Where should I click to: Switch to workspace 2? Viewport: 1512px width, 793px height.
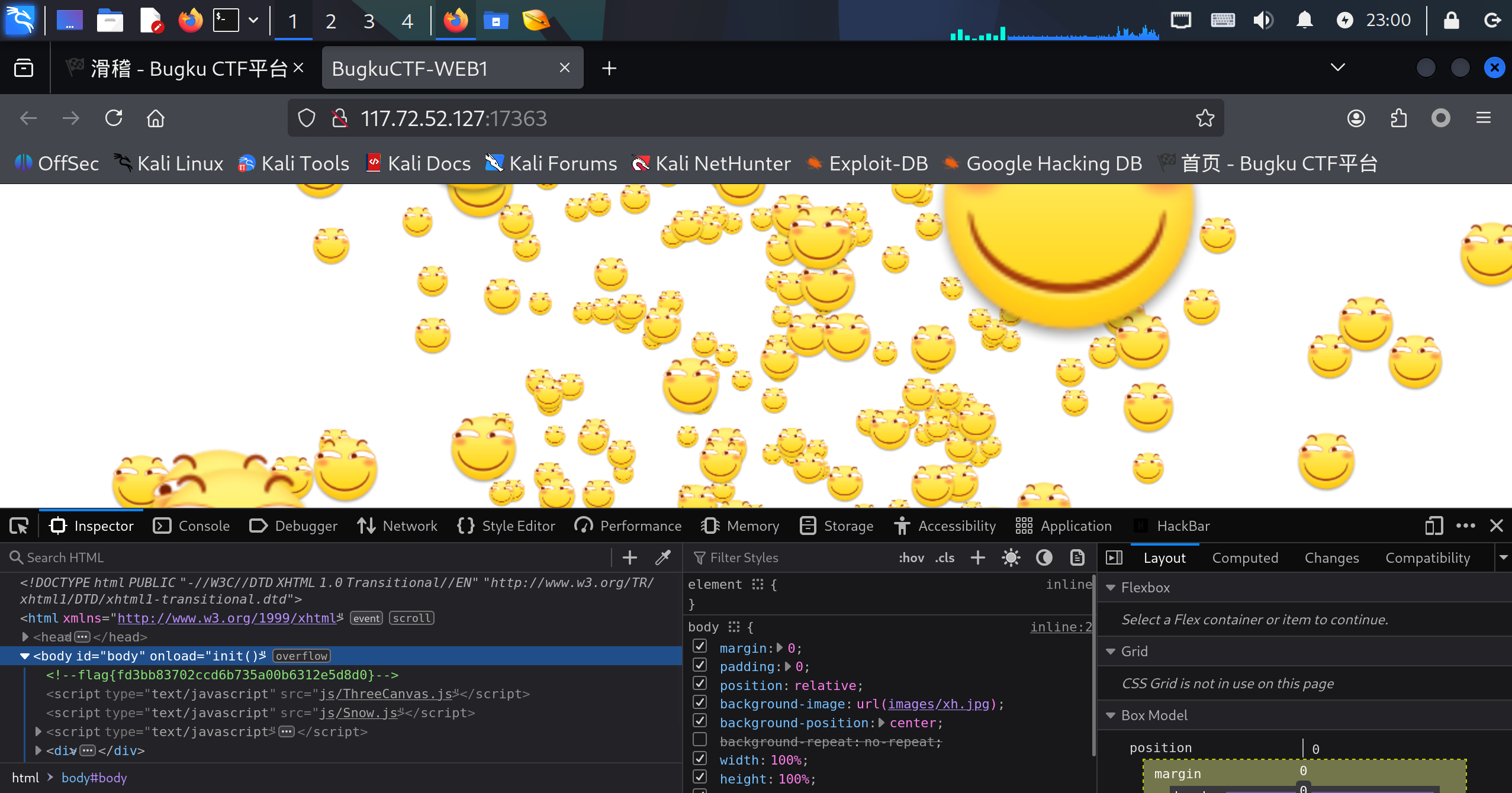(331, 21)
